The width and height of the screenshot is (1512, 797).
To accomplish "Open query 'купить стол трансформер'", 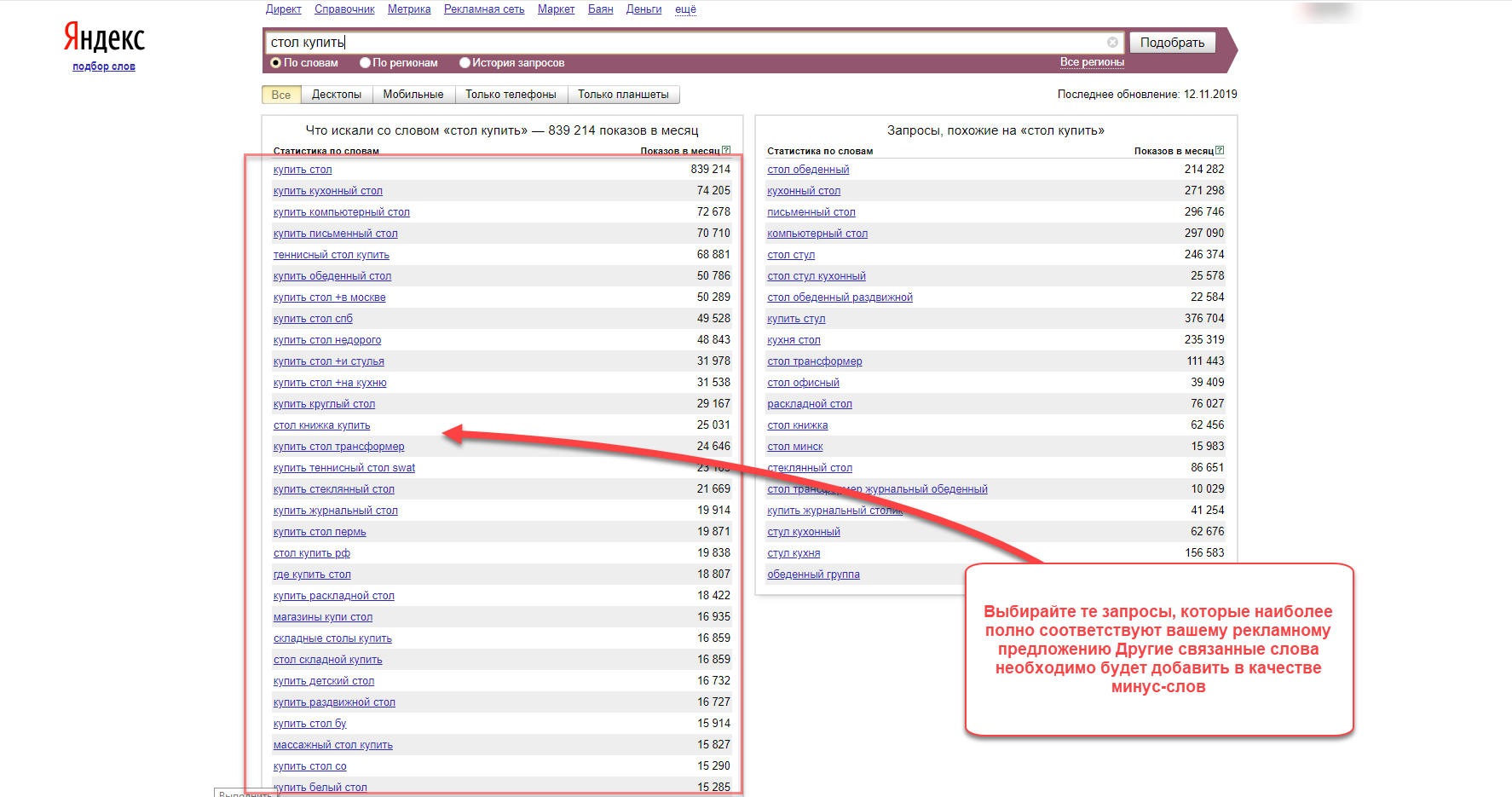I will point(339,447).
